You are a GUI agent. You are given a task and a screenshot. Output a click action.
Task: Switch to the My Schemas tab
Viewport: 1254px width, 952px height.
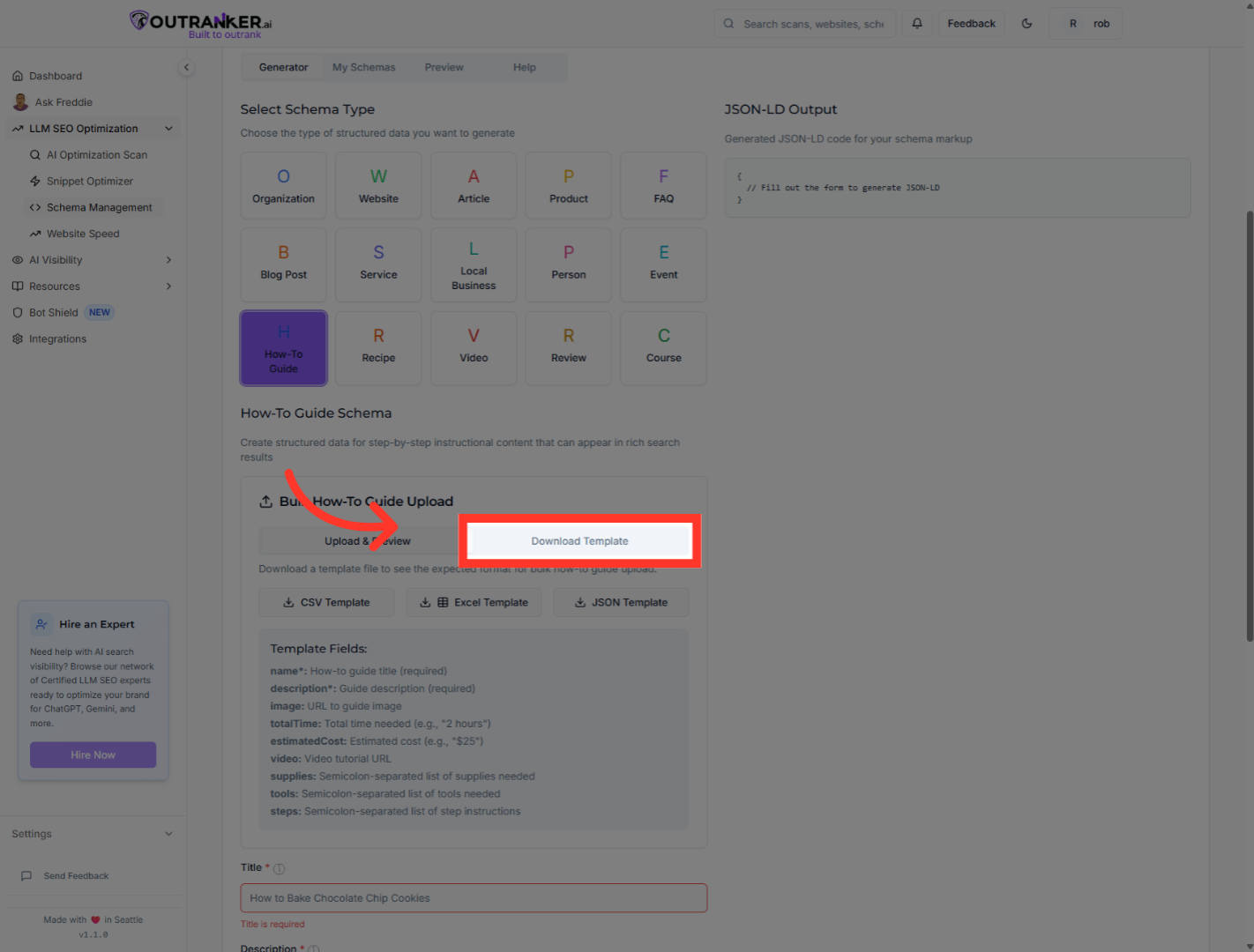click(x=363, y=68)
